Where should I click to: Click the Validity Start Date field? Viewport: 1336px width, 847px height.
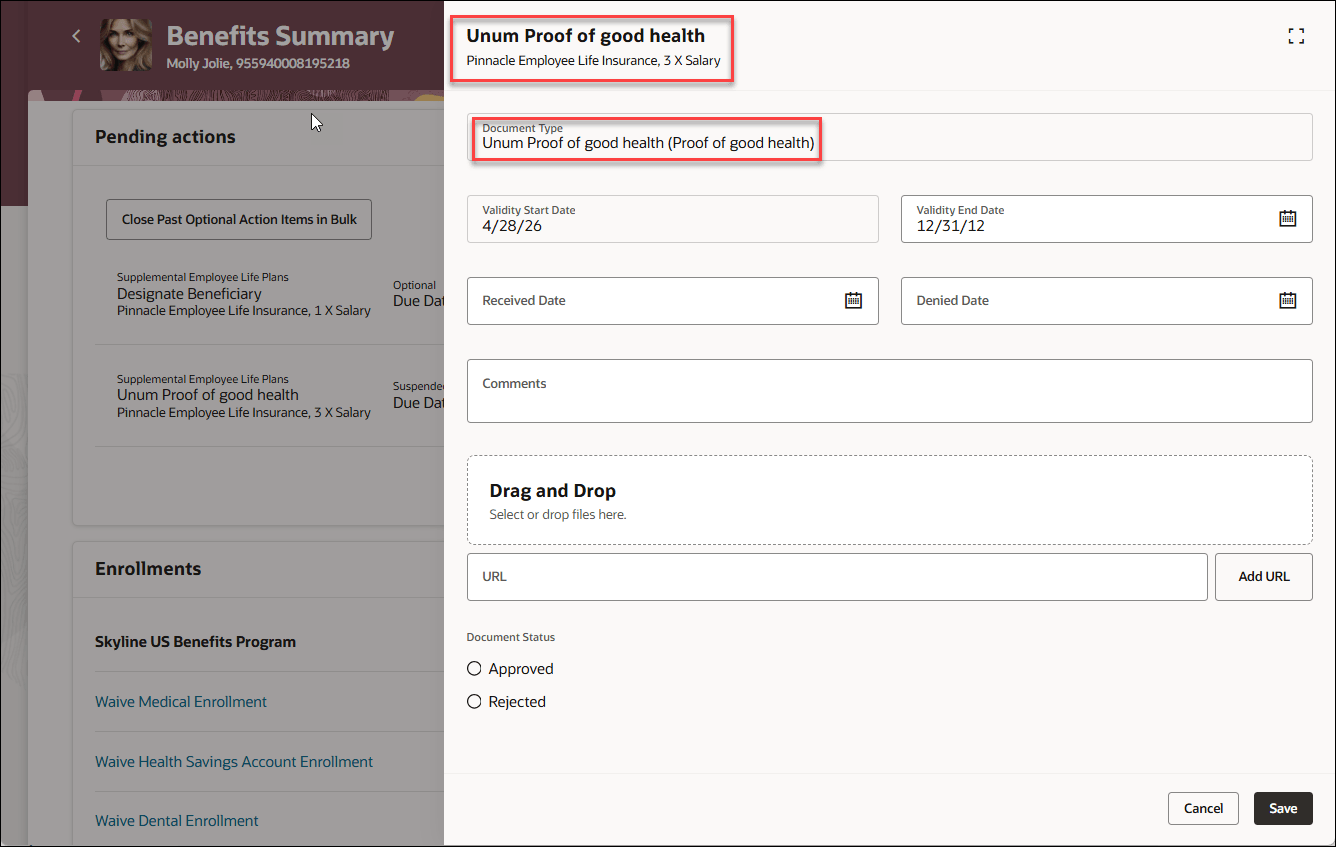[x=672, y=219]
